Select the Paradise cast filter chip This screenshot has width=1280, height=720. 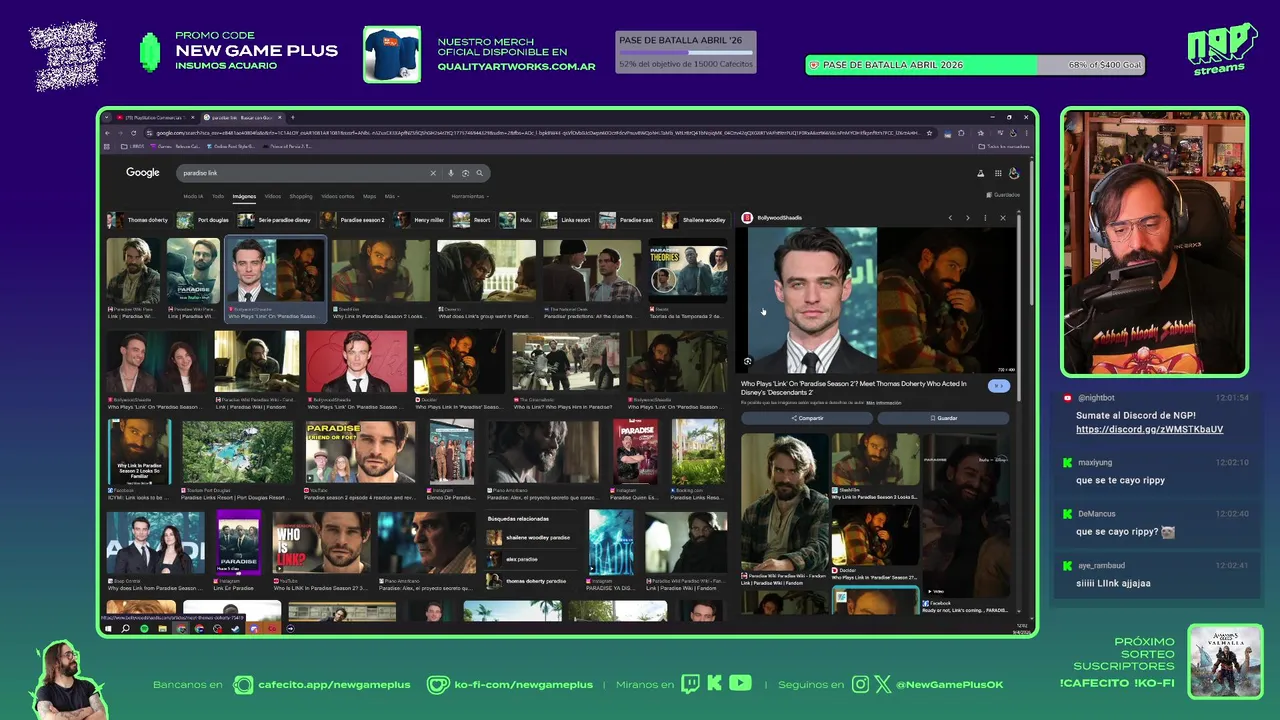click(626, 219)
